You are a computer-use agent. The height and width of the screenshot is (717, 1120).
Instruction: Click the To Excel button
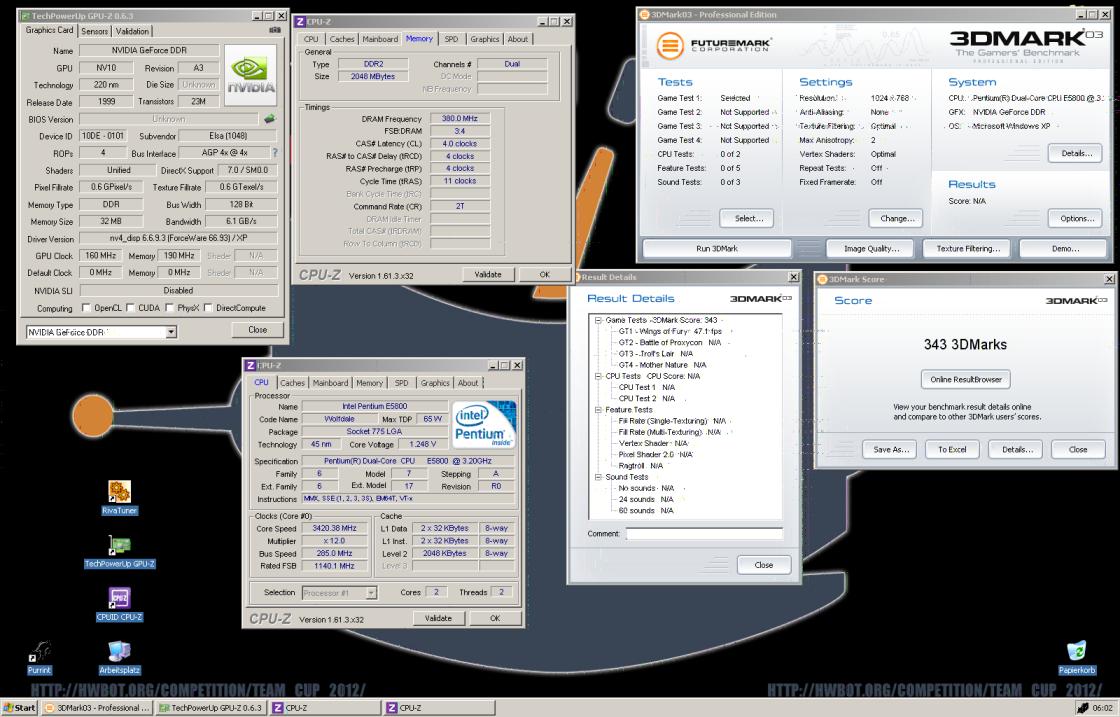(952, 449)
